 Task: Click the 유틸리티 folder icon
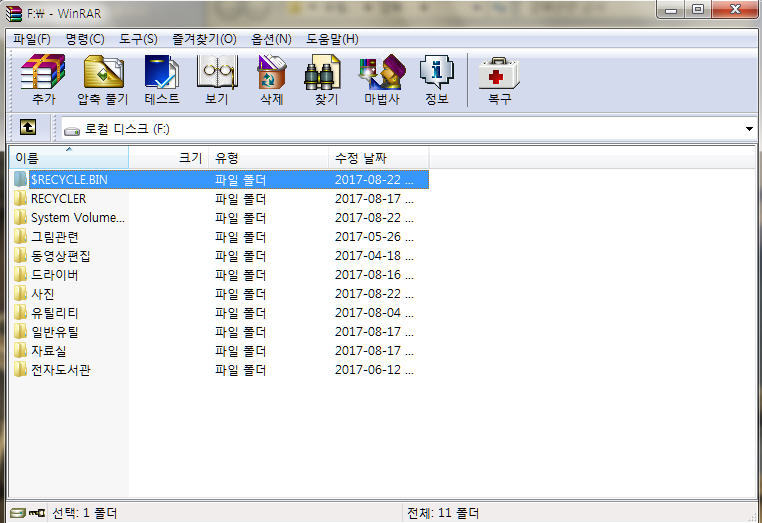20,313
